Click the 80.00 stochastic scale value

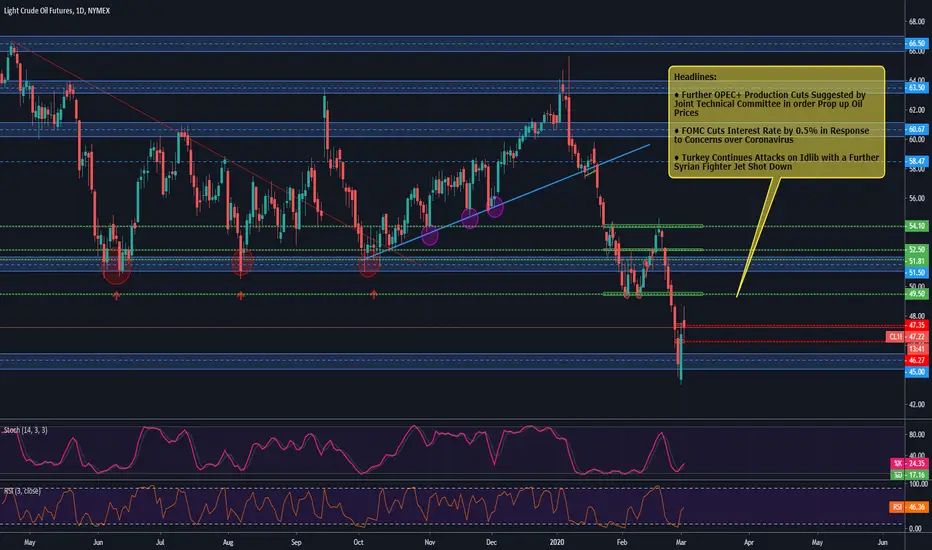pos(916,435)
